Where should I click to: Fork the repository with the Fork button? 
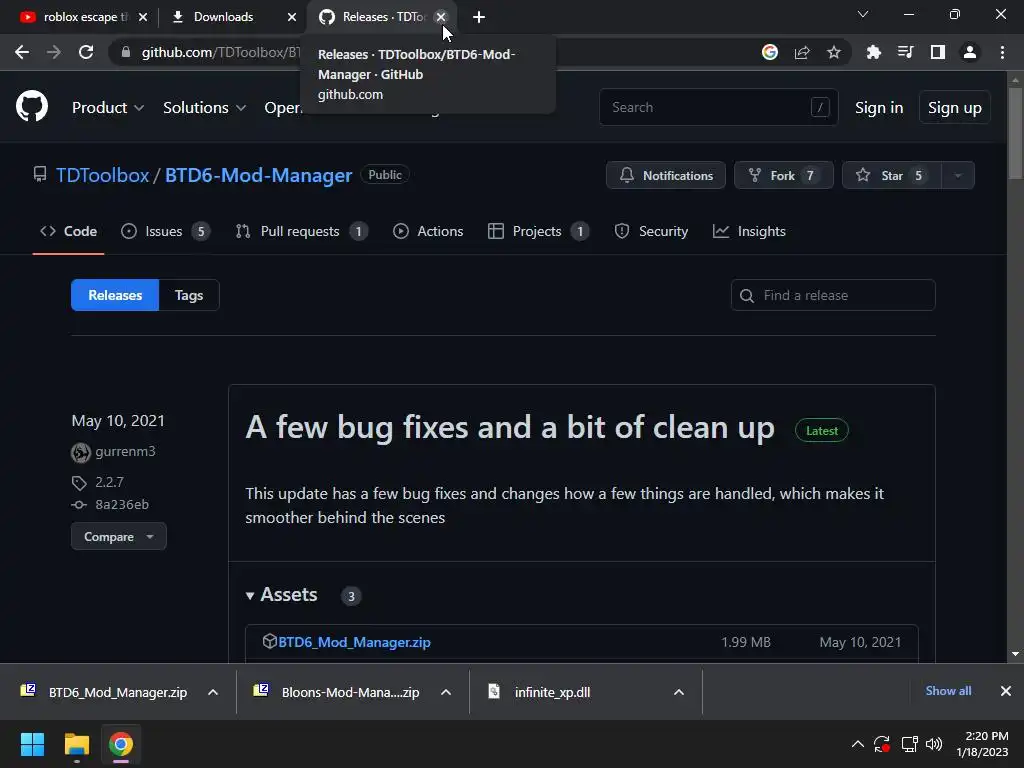(784, 175)
